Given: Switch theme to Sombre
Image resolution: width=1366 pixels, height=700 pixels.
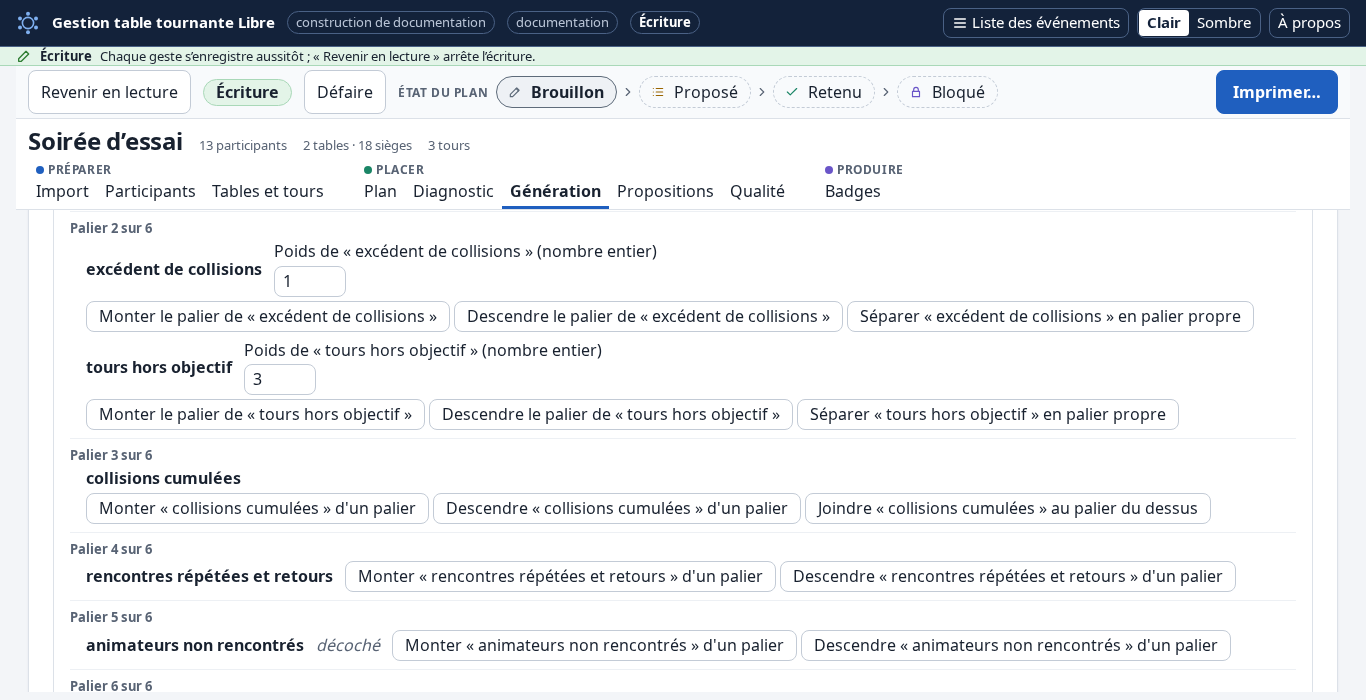Looking at the screenshot, I should (1224, 23).
